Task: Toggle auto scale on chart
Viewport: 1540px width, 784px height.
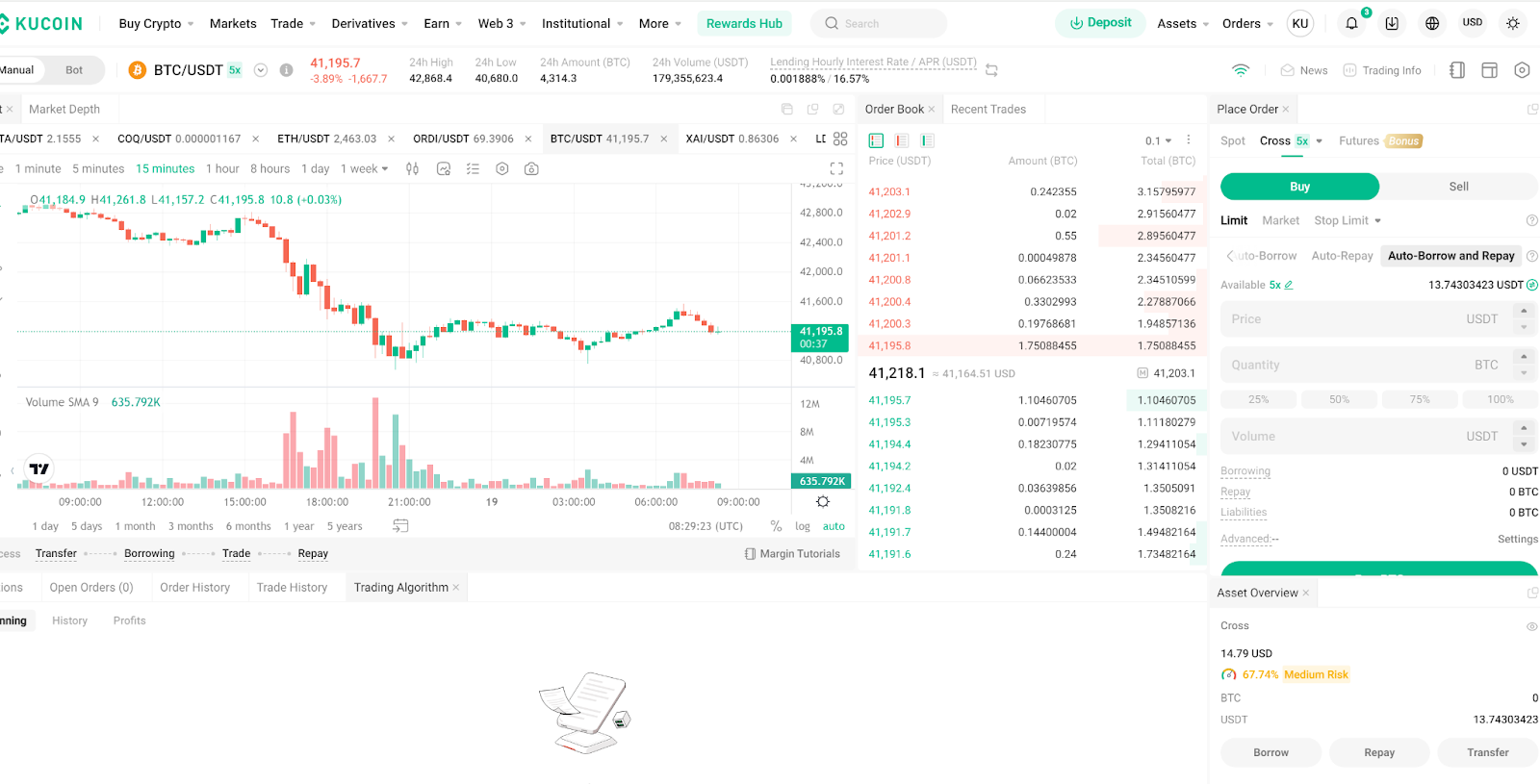Action: pyautogui.click(x=834, y=526)
